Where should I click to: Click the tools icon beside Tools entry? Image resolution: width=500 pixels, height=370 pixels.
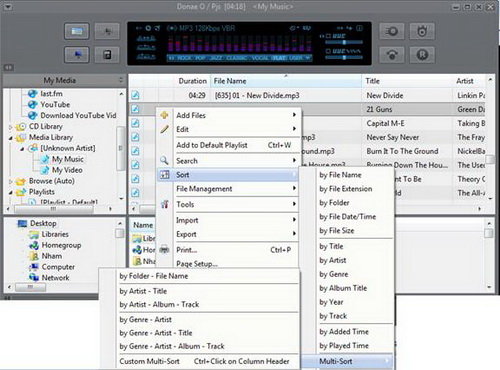pos(164,204)
